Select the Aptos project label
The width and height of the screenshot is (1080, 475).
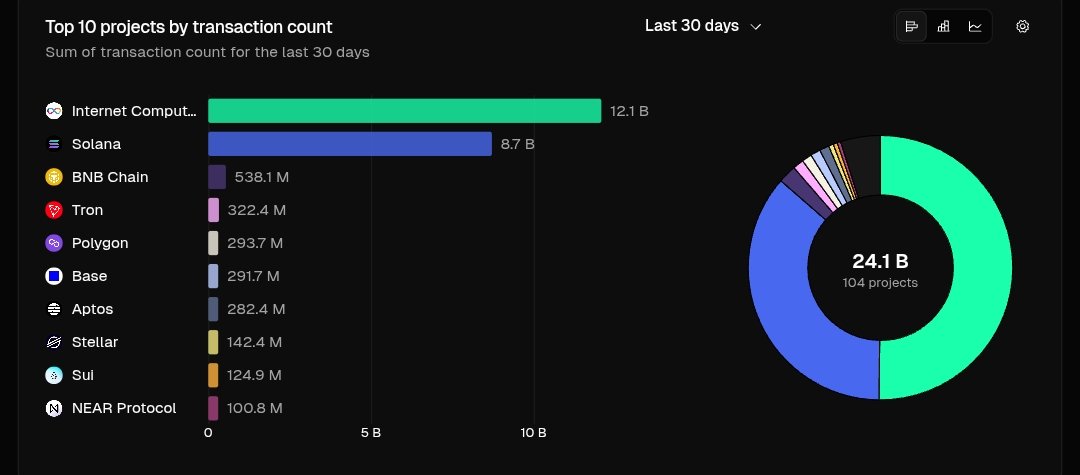click(92, 309)
